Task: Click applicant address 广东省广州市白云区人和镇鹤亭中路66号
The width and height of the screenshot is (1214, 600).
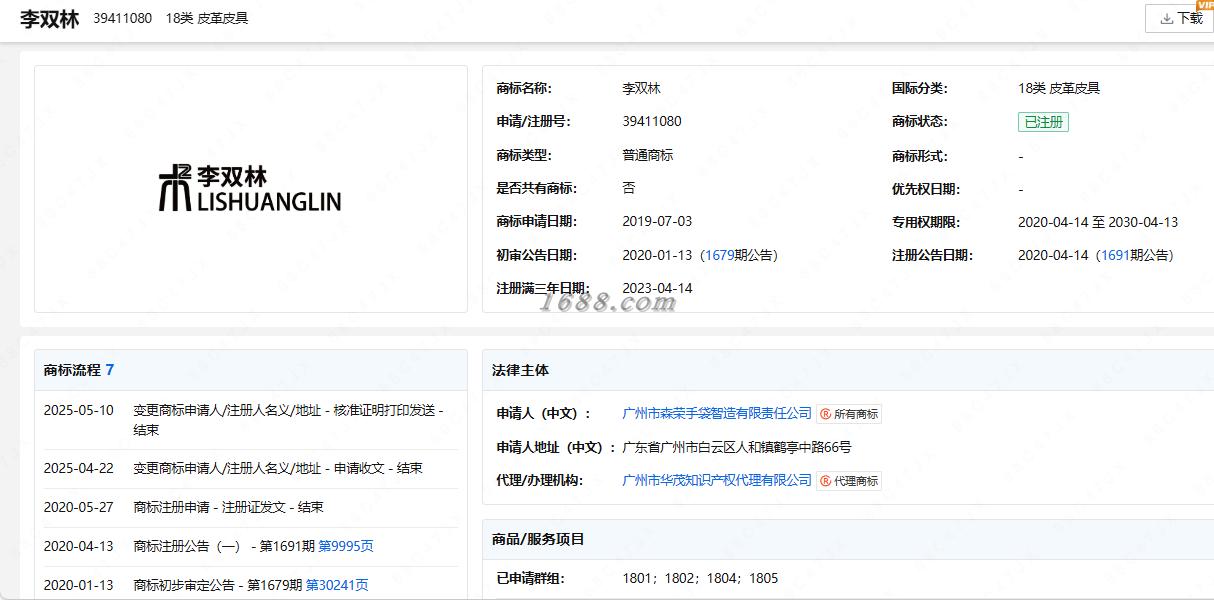Action: click(x=737, y=447)
